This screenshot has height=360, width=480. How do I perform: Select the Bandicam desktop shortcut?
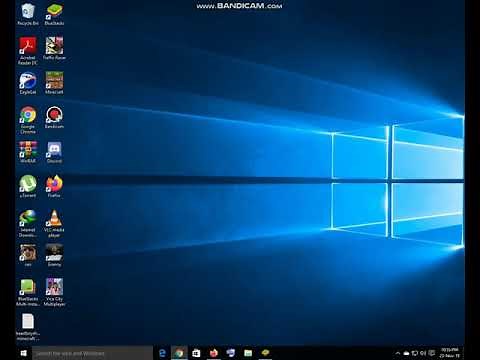pyautogui.click(x=54, y=118)
